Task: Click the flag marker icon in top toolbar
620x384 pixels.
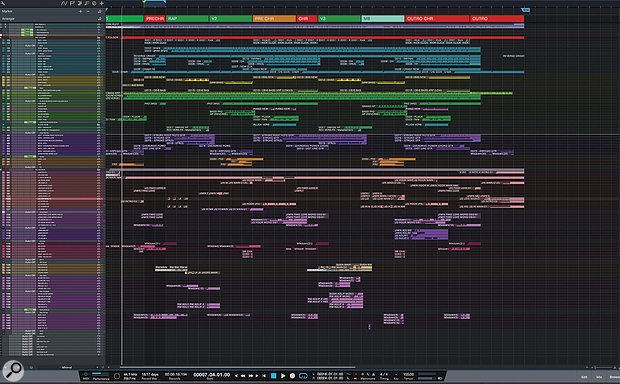Action: [72, 3]
